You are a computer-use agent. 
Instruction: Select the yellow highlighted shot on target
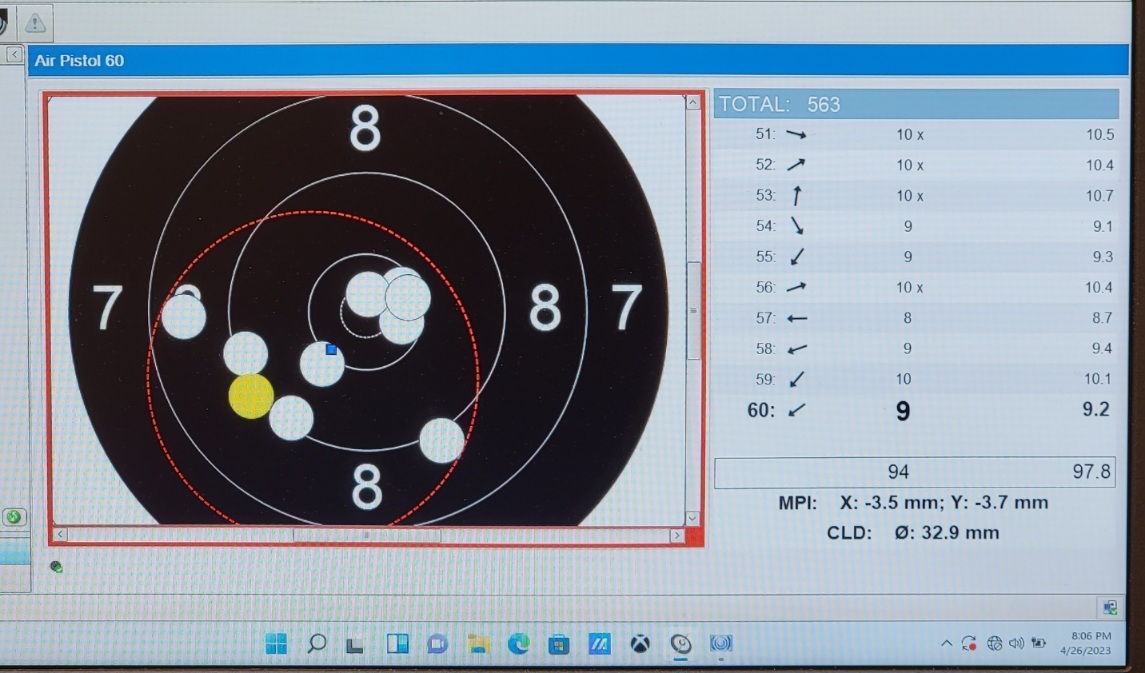(x=251, y=396)
